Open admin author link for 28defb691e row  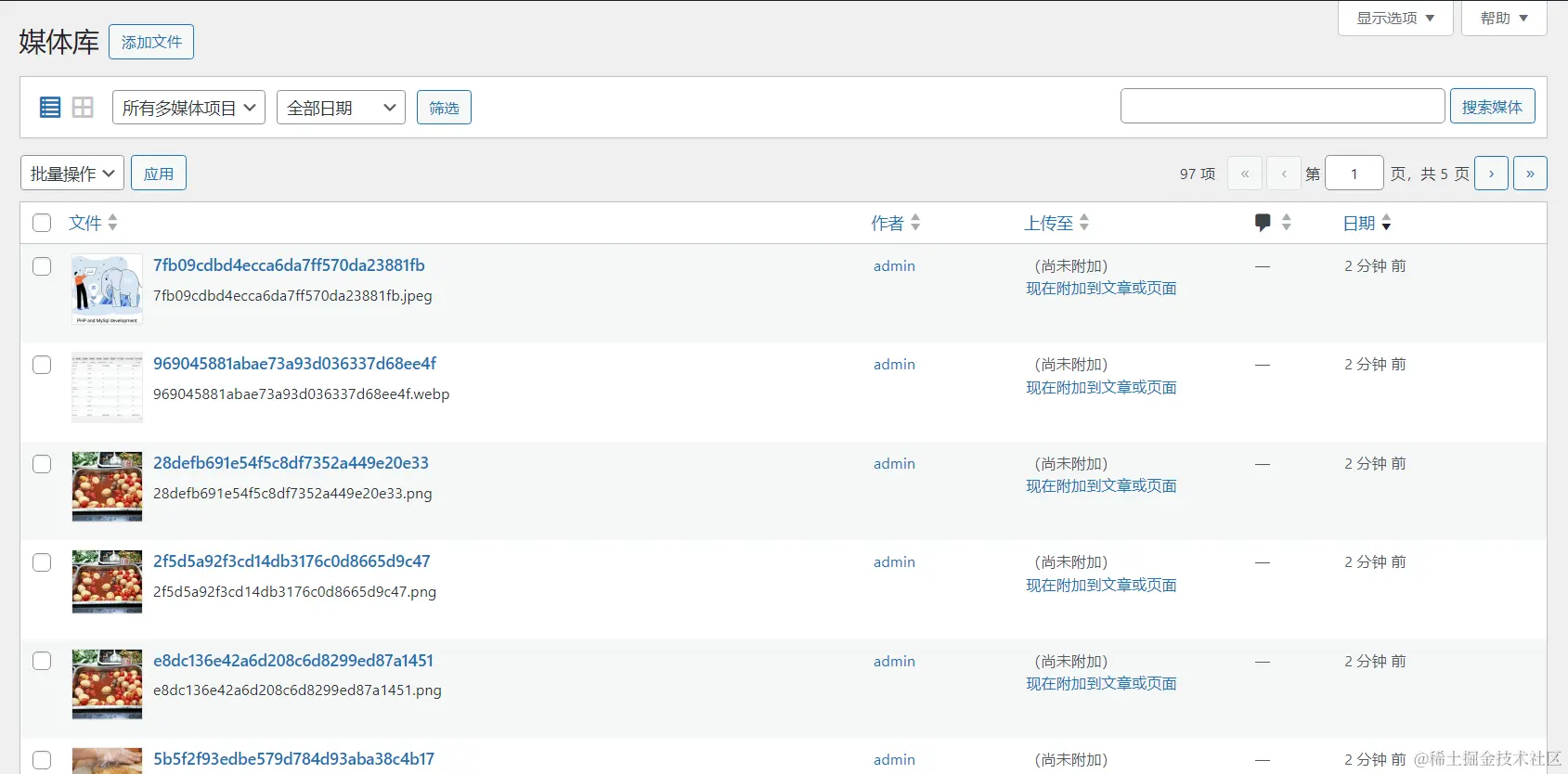coord(894,464)
